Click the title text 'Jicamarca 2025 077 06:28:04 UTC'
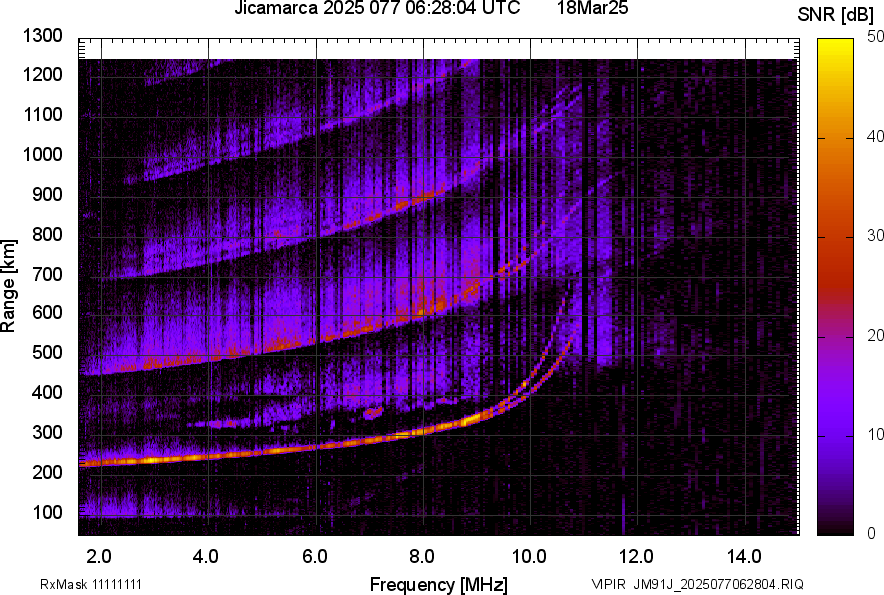Screen dimensions: 884x595 click(x=377, y=8)
